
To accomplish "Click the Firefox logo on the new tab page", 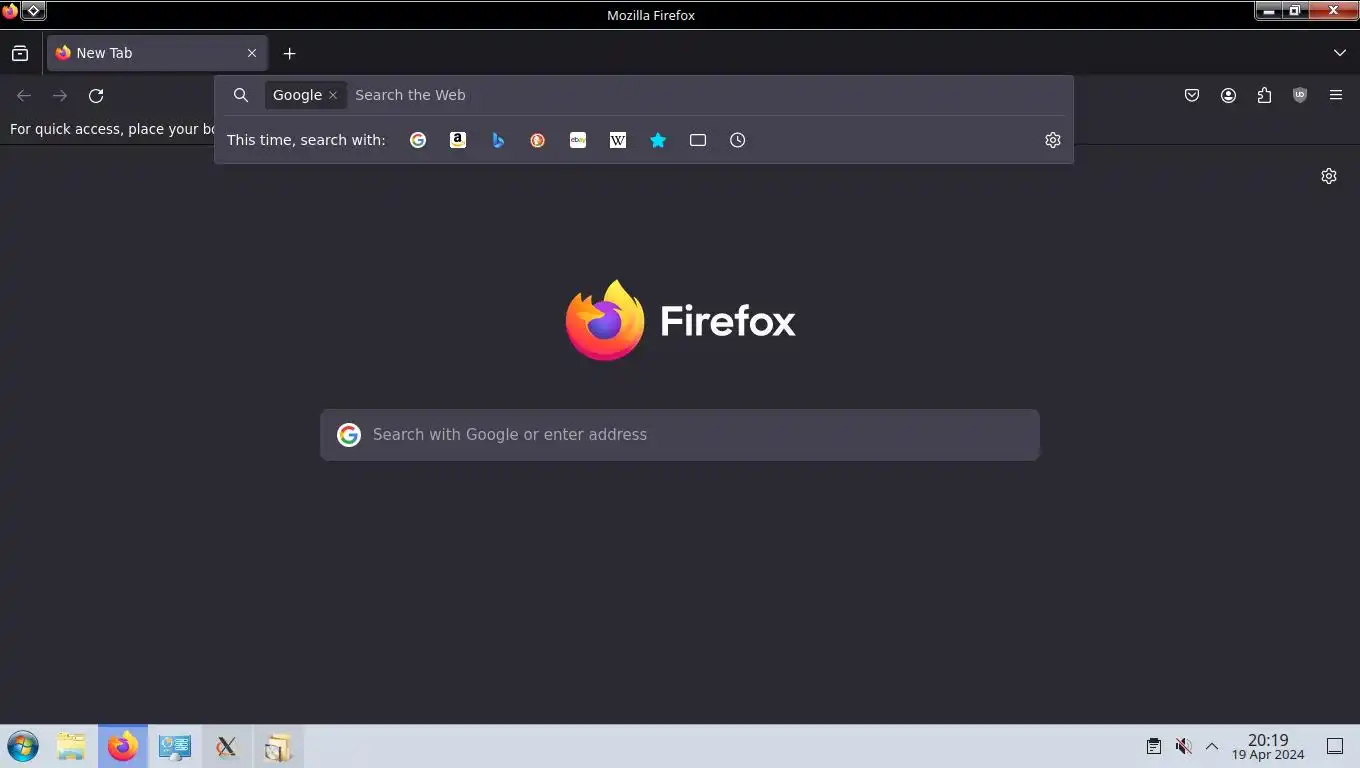I will (x=680, y=320).
